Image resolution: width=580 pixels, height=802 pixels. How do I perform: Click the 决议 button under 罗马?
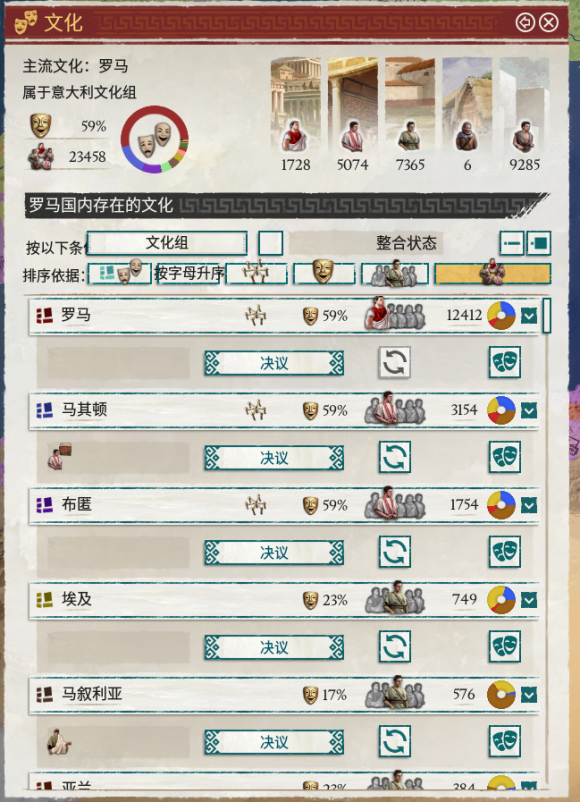(x=274, y=363)
